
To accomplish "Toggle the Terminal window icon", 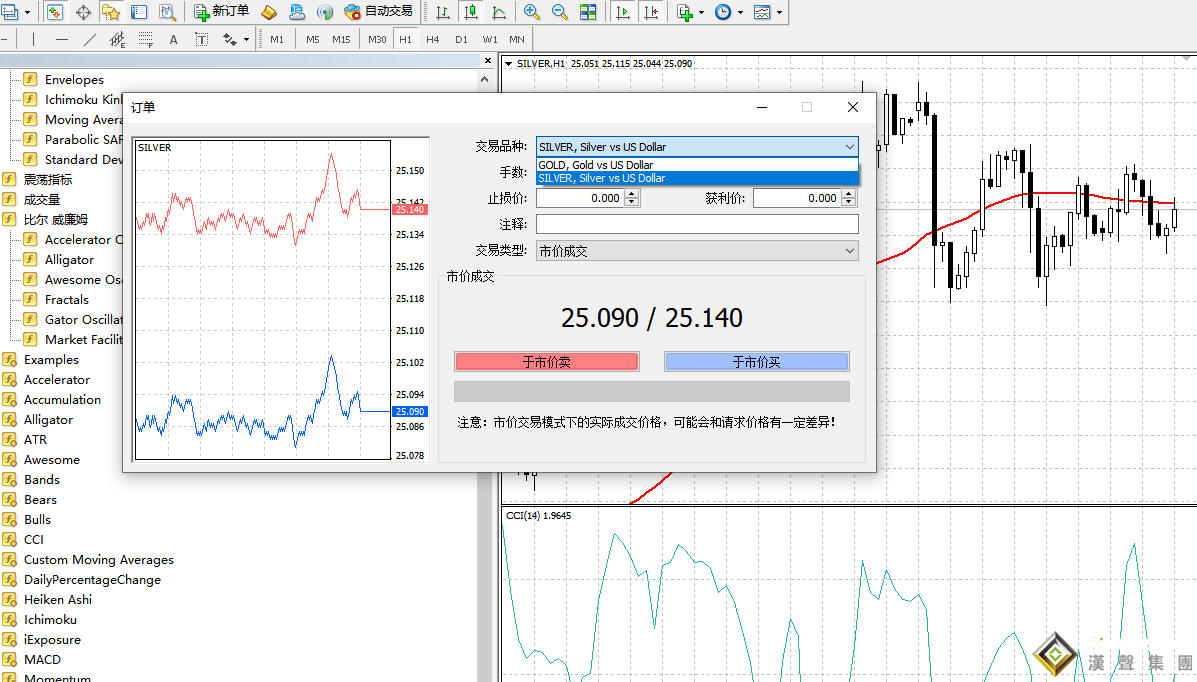I will point(139,12).
